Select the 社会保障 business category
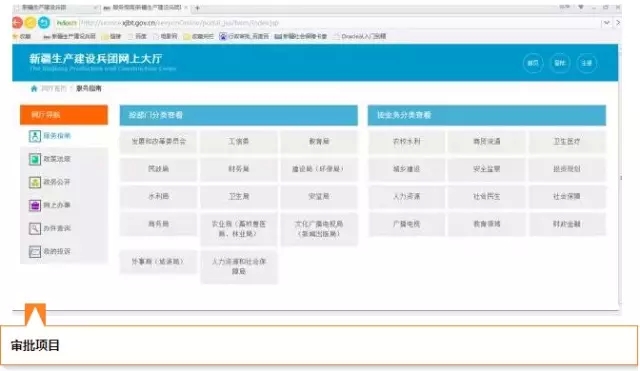640x371 pixels. tap(567, 196)
